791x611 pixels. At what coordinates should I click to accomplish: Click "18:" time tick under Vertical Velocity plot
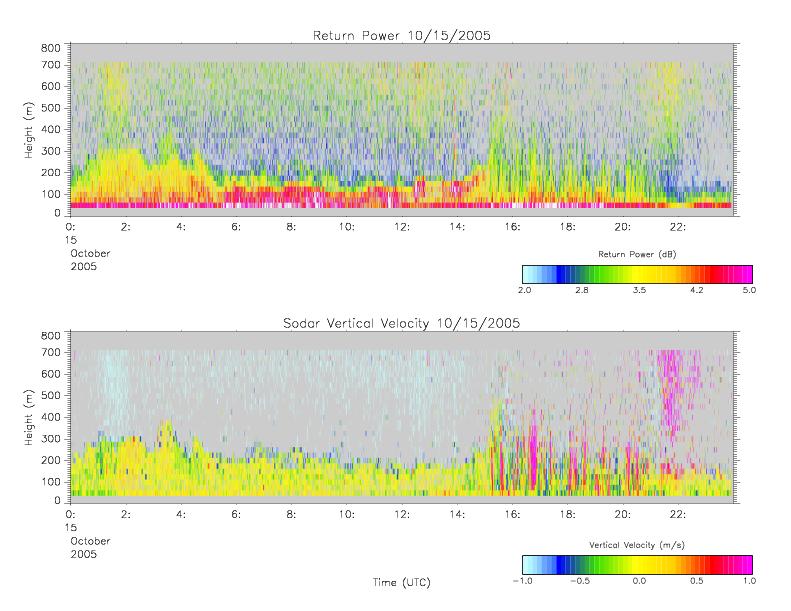click(x=568, y=515)
